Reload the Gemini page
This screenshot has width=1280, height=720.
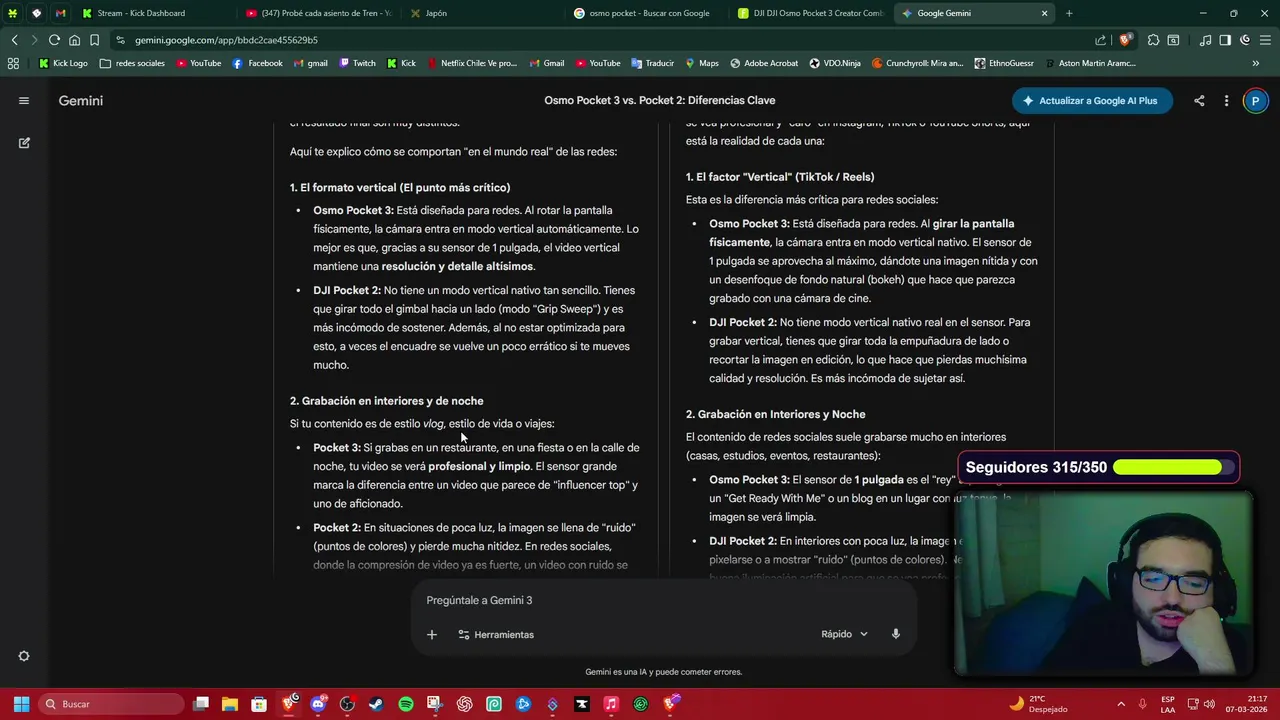[54, 40]
